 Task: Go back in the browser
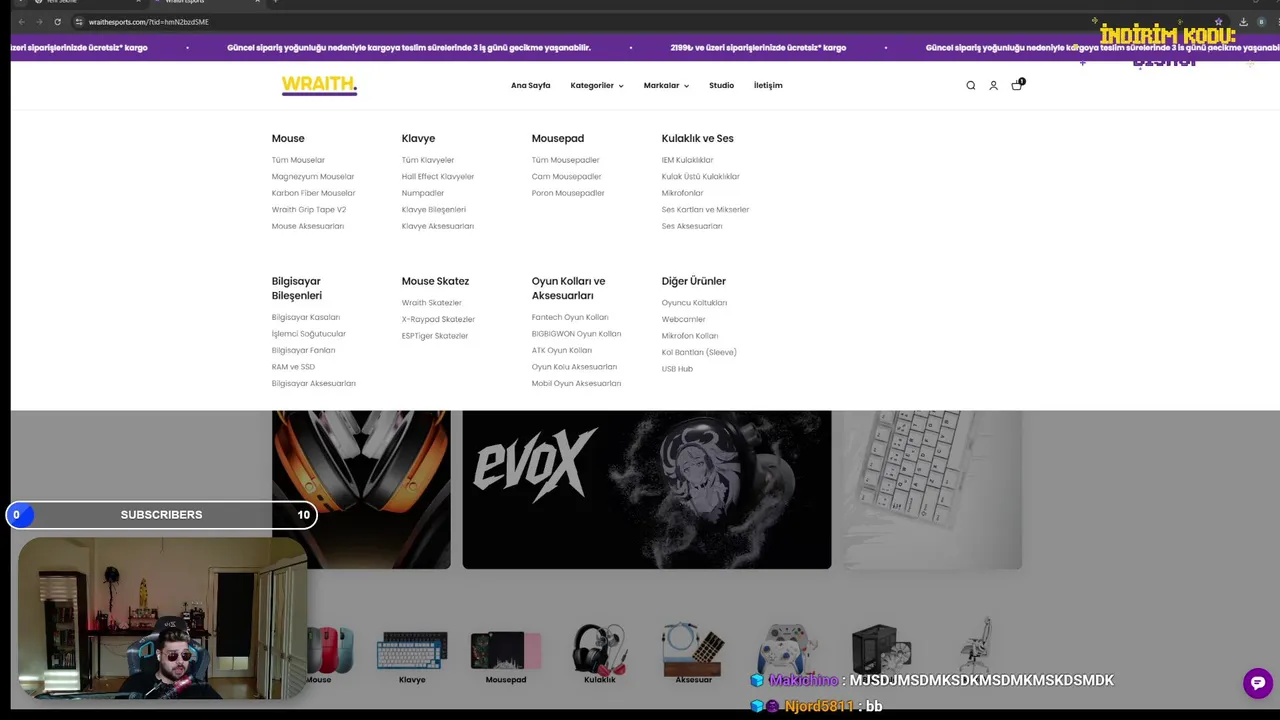[21, 22]
